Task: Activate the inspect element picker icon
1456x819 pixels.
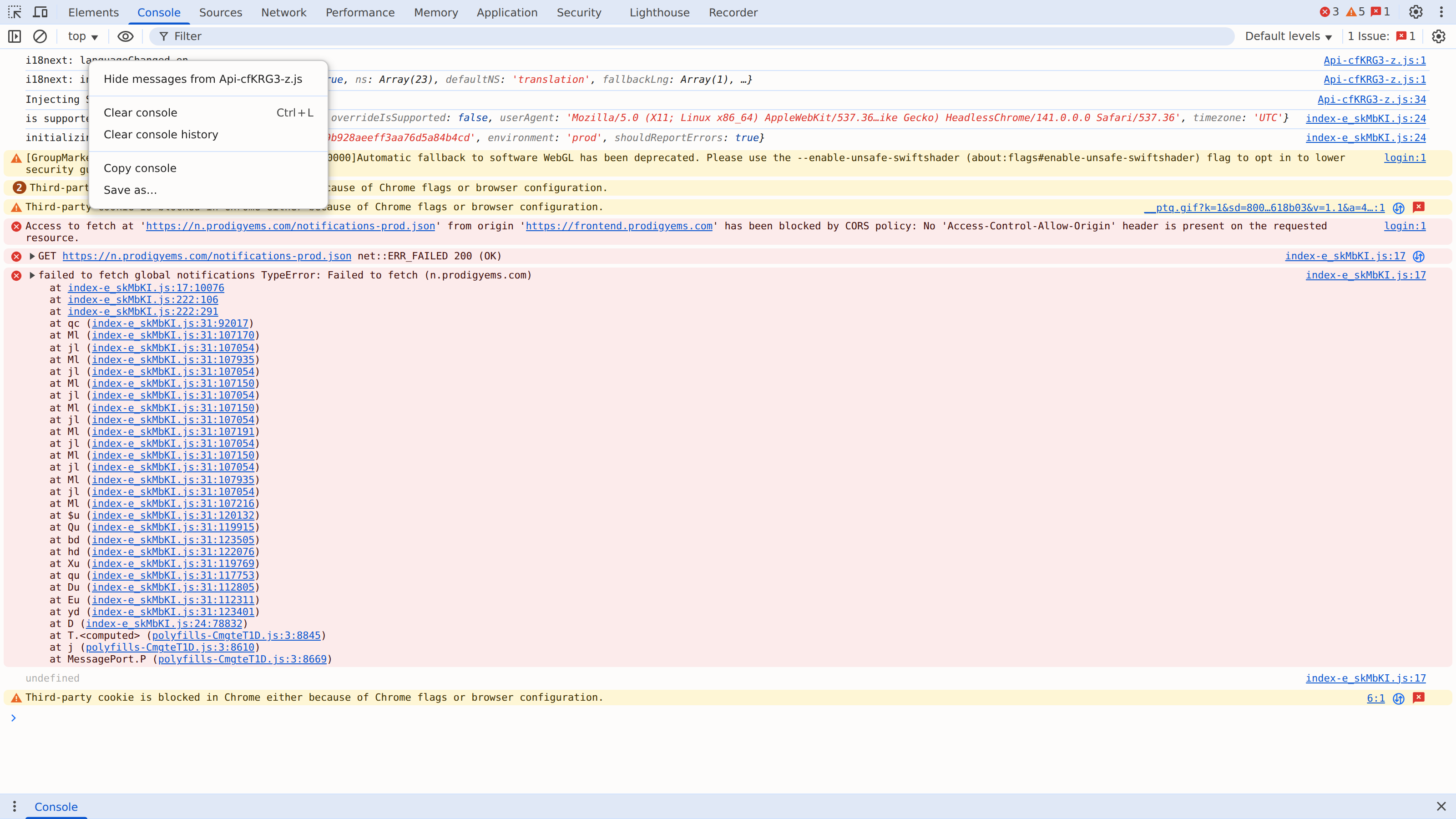Action: 15,12
